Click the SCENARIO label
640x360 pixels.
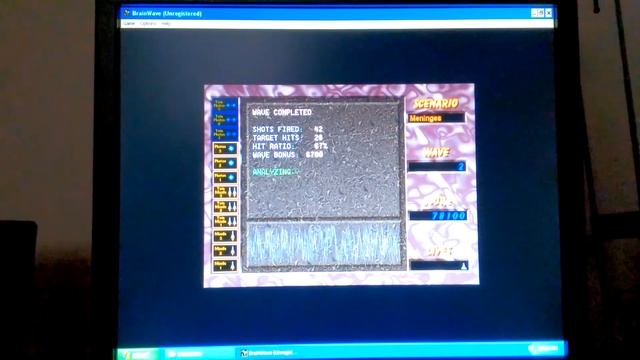436,103
